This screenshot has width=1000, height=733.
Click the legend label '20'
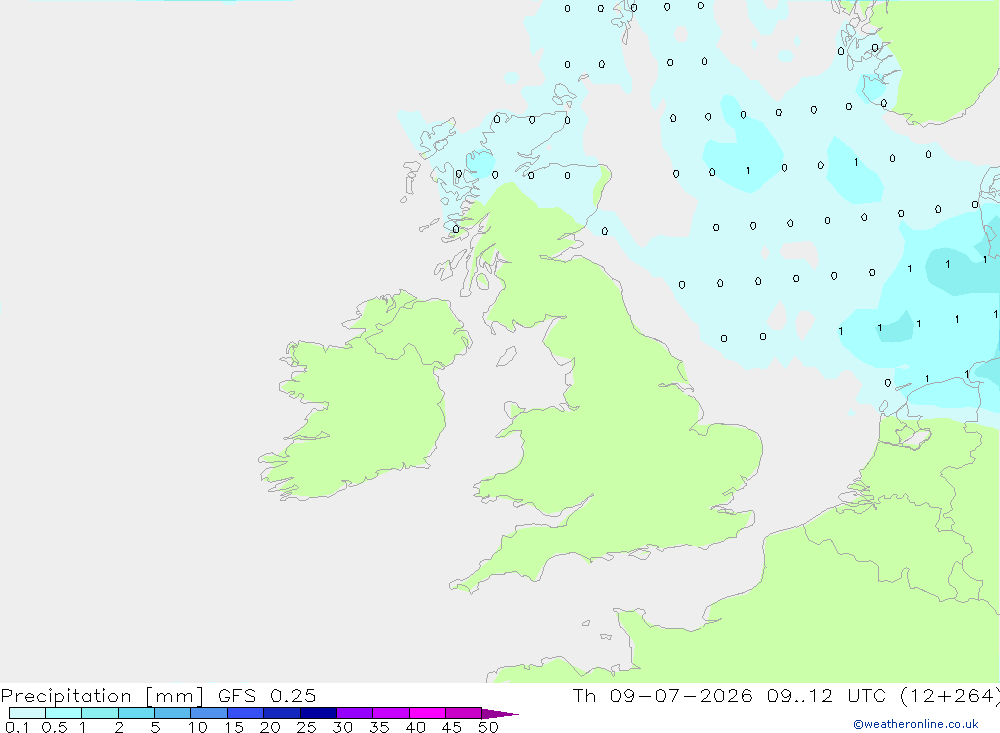[x=270, y=727]
